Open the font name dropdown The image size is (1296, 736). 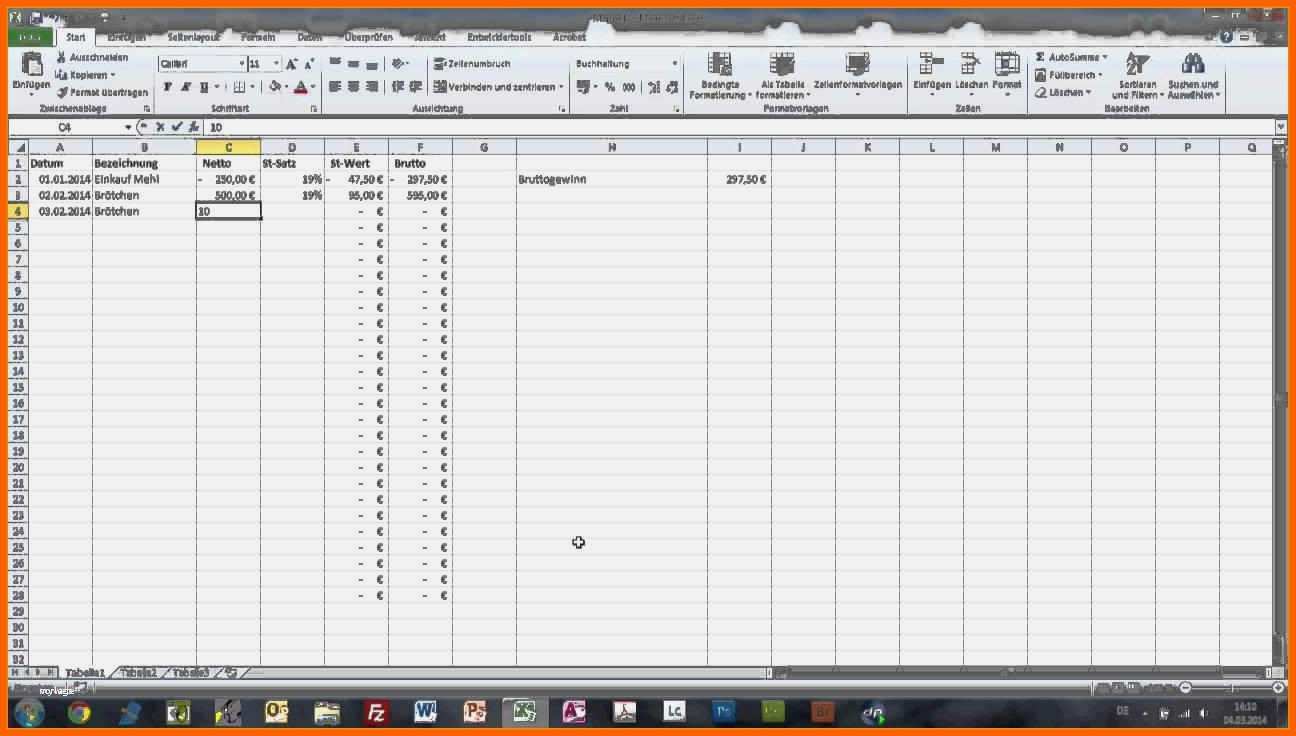[241, 64]
